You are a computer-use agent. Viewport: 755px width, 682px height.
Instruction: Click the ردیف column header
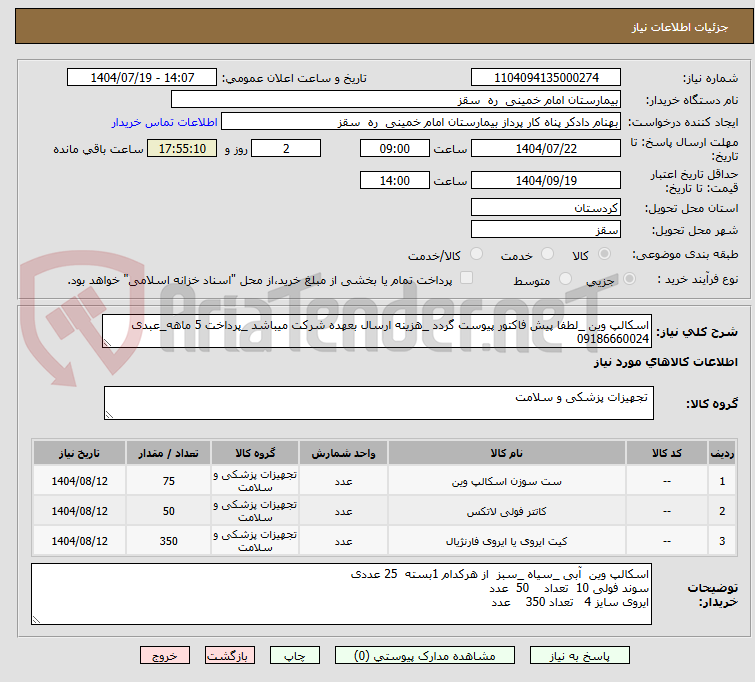722,453
